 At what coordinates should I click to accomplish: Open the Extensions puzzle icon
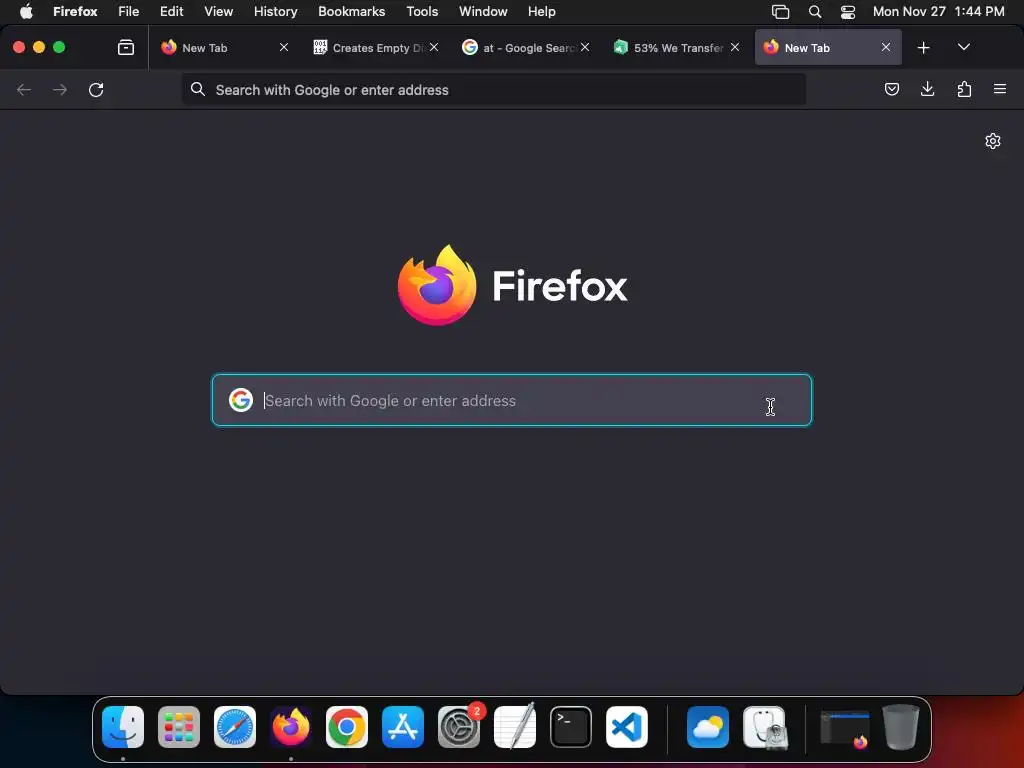(x=964, y=89)
